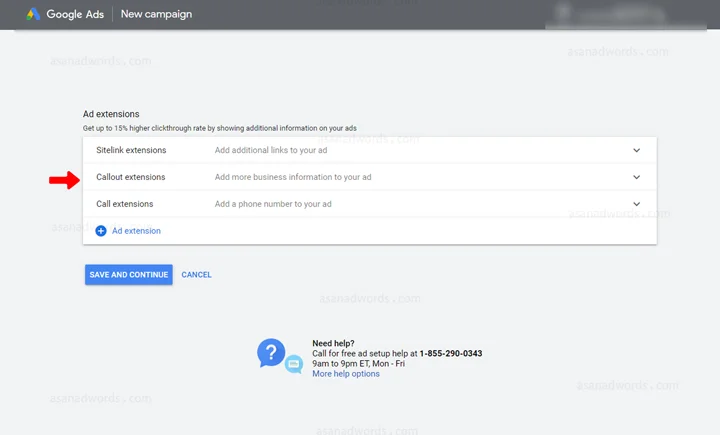Click 'Add more business information to your ad'
This screenshot has height=435, width=720.
click(293, 177)
